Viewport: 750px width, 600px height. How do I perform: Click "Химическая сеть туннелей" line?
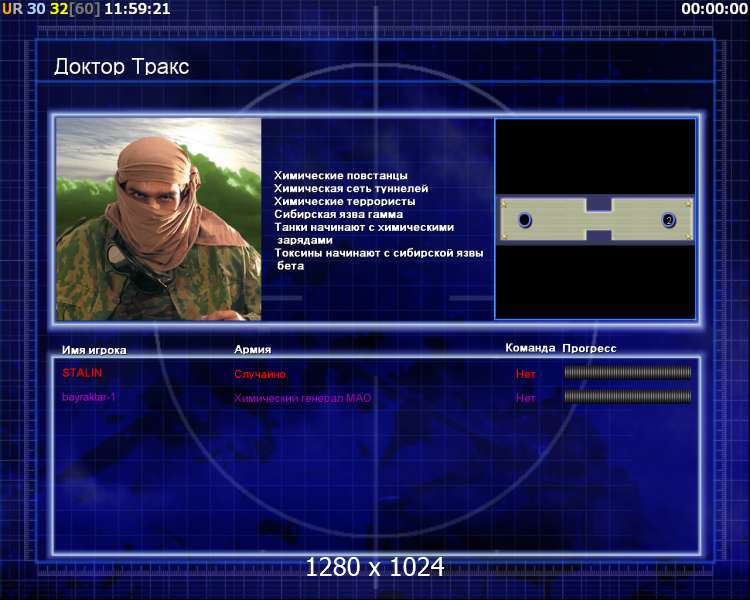coord(351,189)
